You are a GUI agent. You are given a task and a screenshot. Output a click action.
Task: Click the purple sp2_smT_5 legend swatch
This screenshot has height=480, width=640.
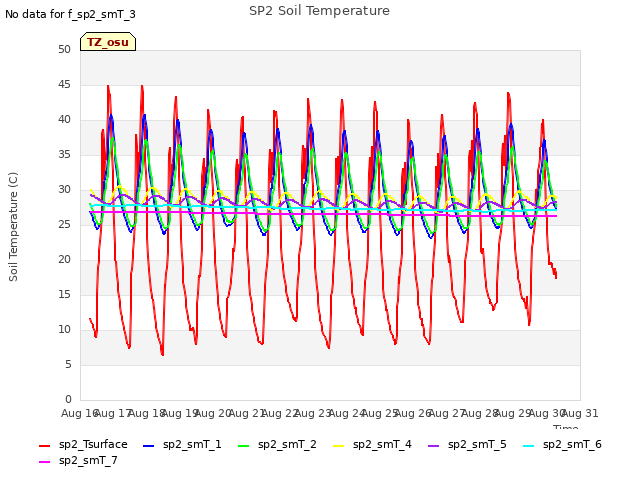(433, 446)
